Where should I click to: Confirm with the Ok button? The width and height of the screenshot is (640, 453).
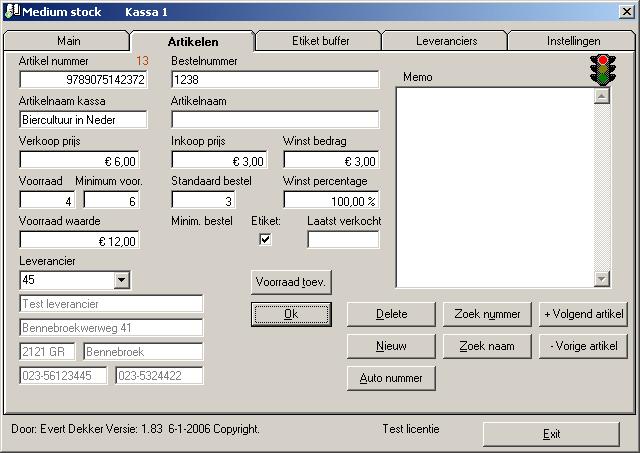coord(291,314)
